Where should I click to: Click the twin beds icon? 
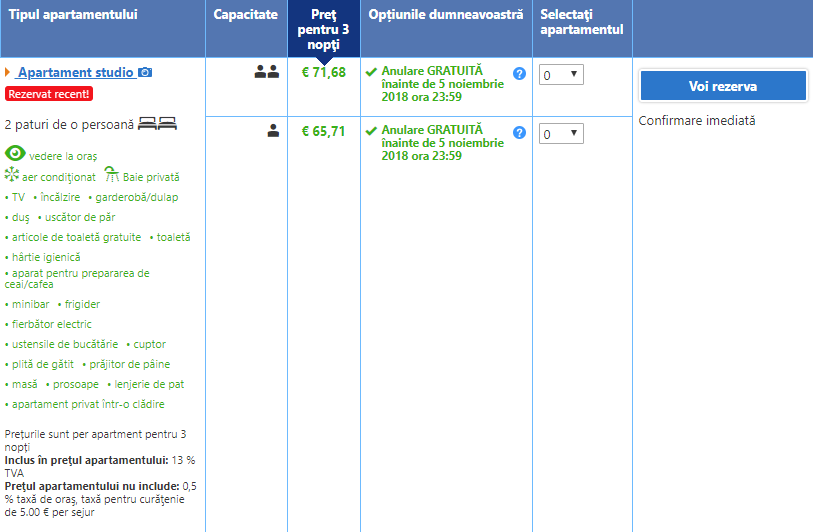(x=157, y=124)
